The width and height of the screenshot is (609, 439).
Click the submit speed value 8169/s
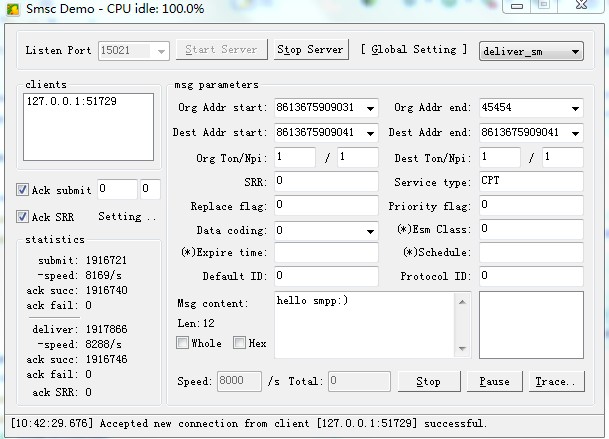click(x=104, y=275)
